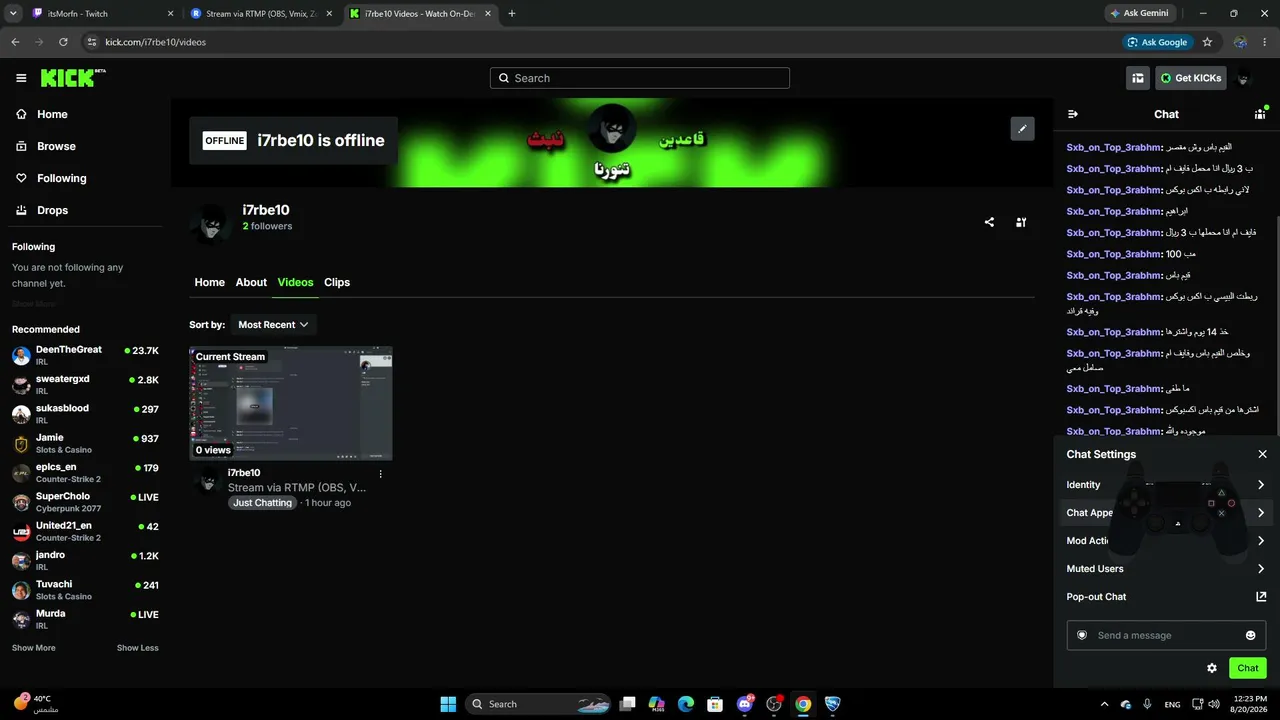Open SuperCholo recommended channel

(x=85, y=501)
